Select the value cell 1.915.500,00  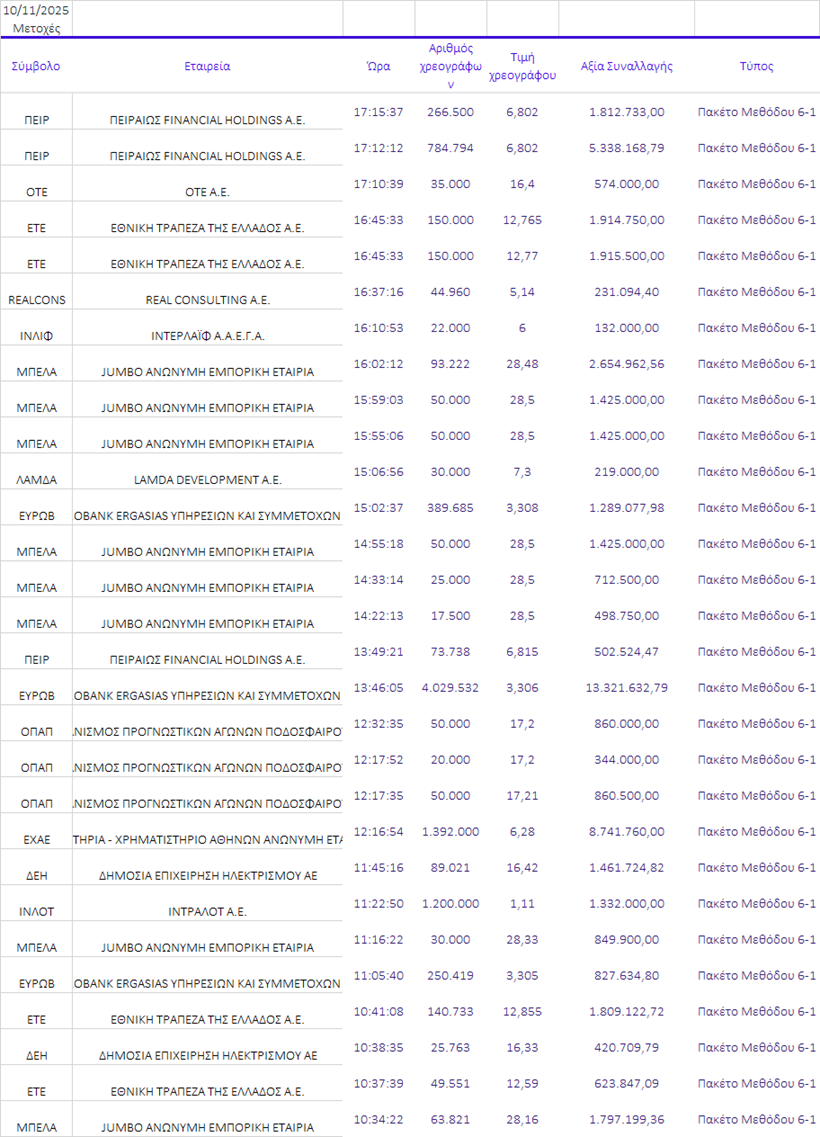click(x=626, y=256)
